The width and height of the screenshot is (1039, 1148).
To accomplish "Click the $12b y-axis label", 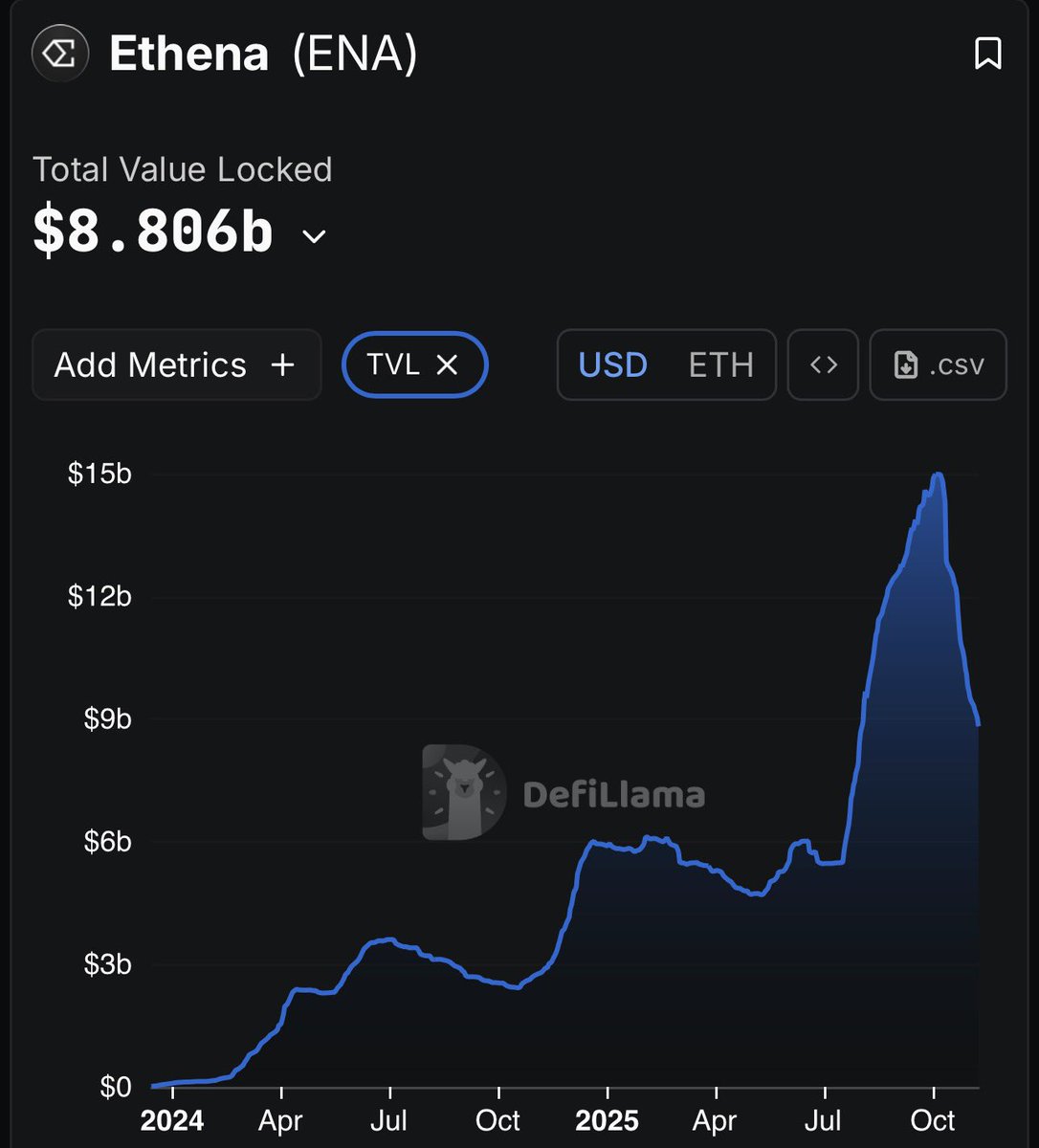I will click(99, 596).
